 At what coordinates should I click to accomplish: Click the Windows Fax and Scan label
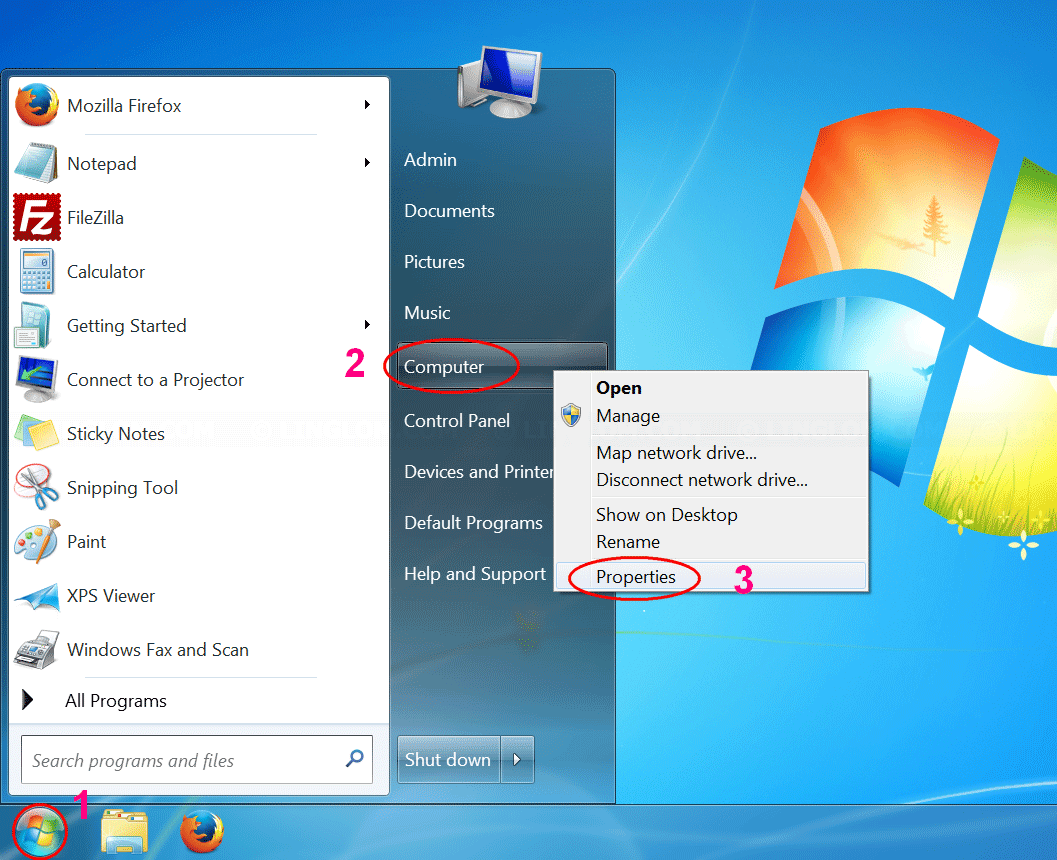click(x=158, y=650)
